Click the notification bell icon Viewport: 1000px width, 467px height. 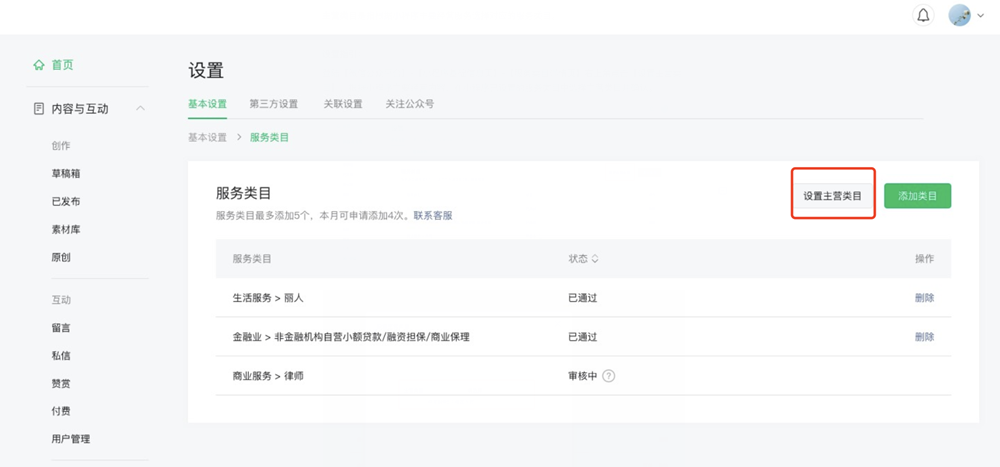[923, 16]
